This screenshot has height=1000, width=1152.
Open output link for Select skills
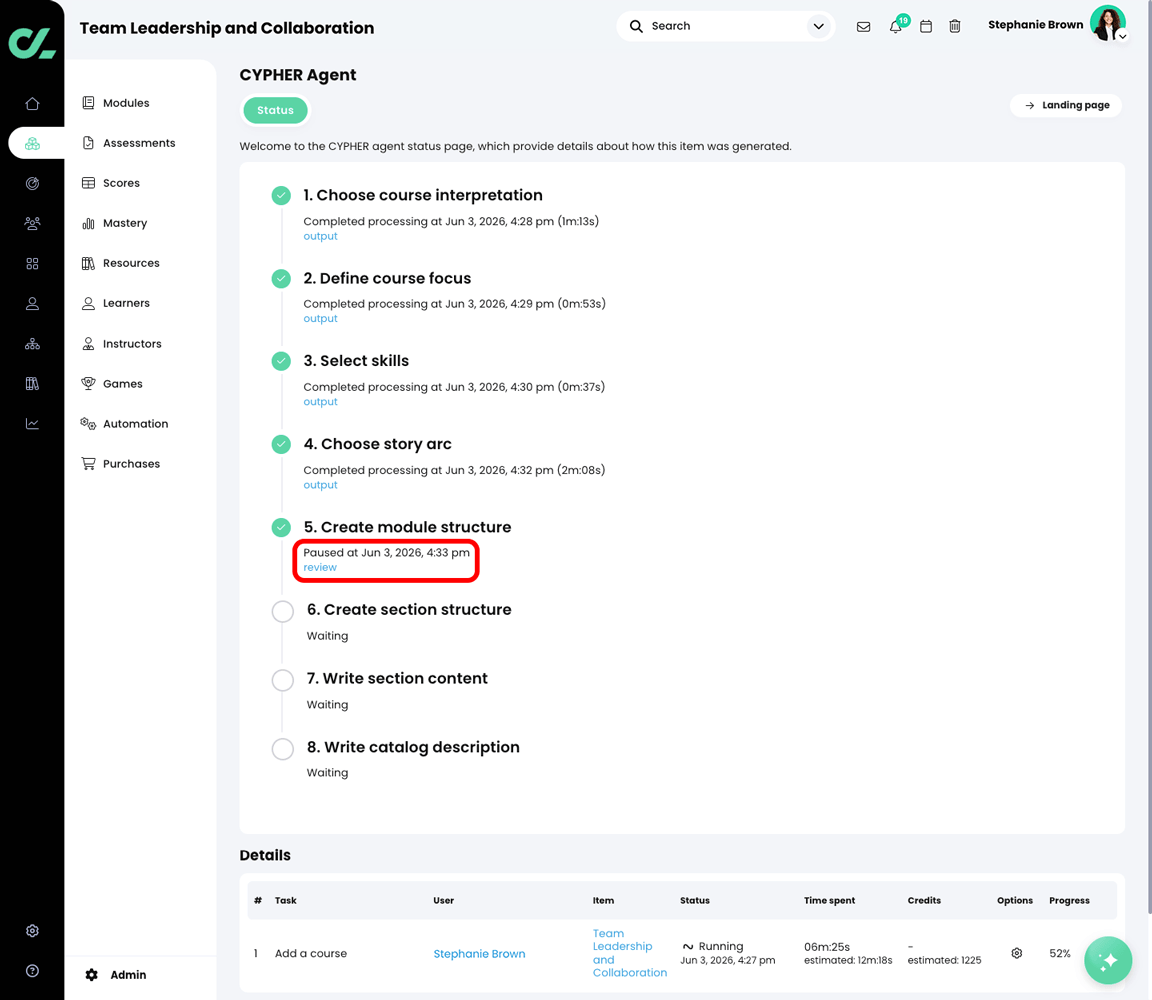click(320, 401)
